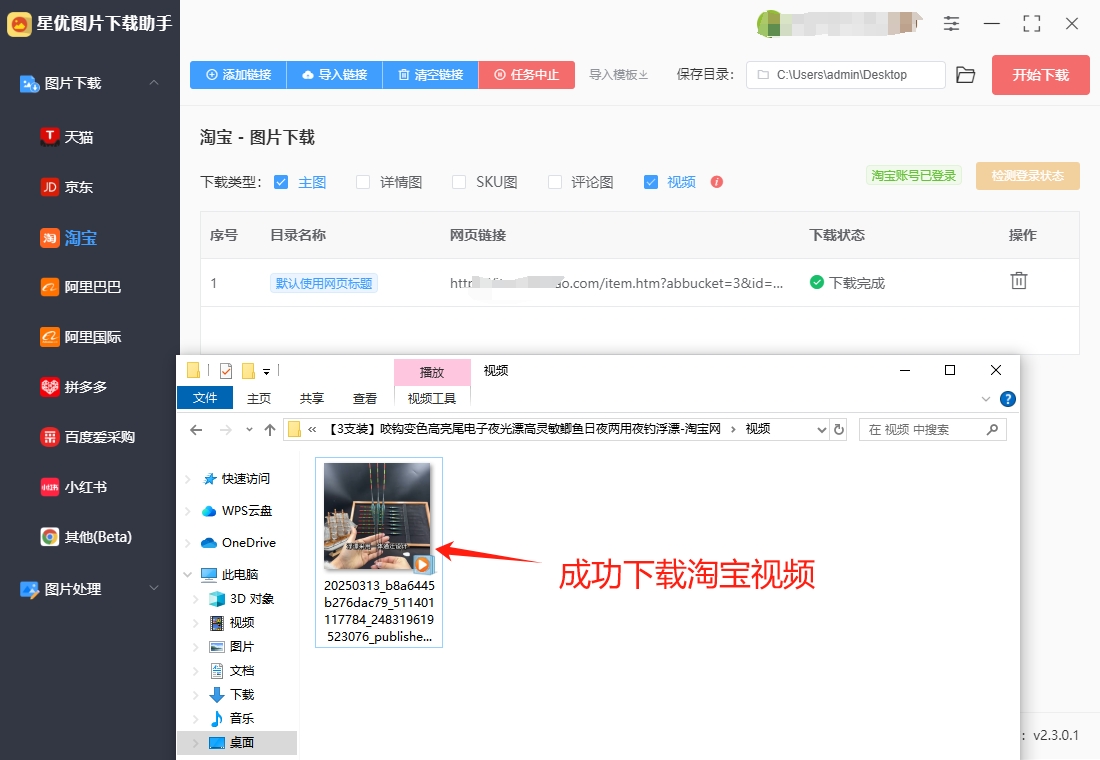Start downloading with 开始下载
Screen dimensions: 1100x760
click(x=1040, y=75)
